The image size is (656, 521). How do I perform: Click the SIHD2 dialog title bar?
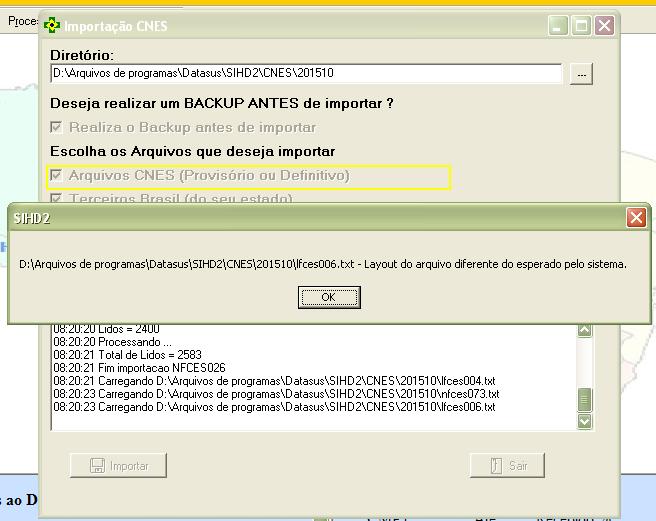(300, 217)
